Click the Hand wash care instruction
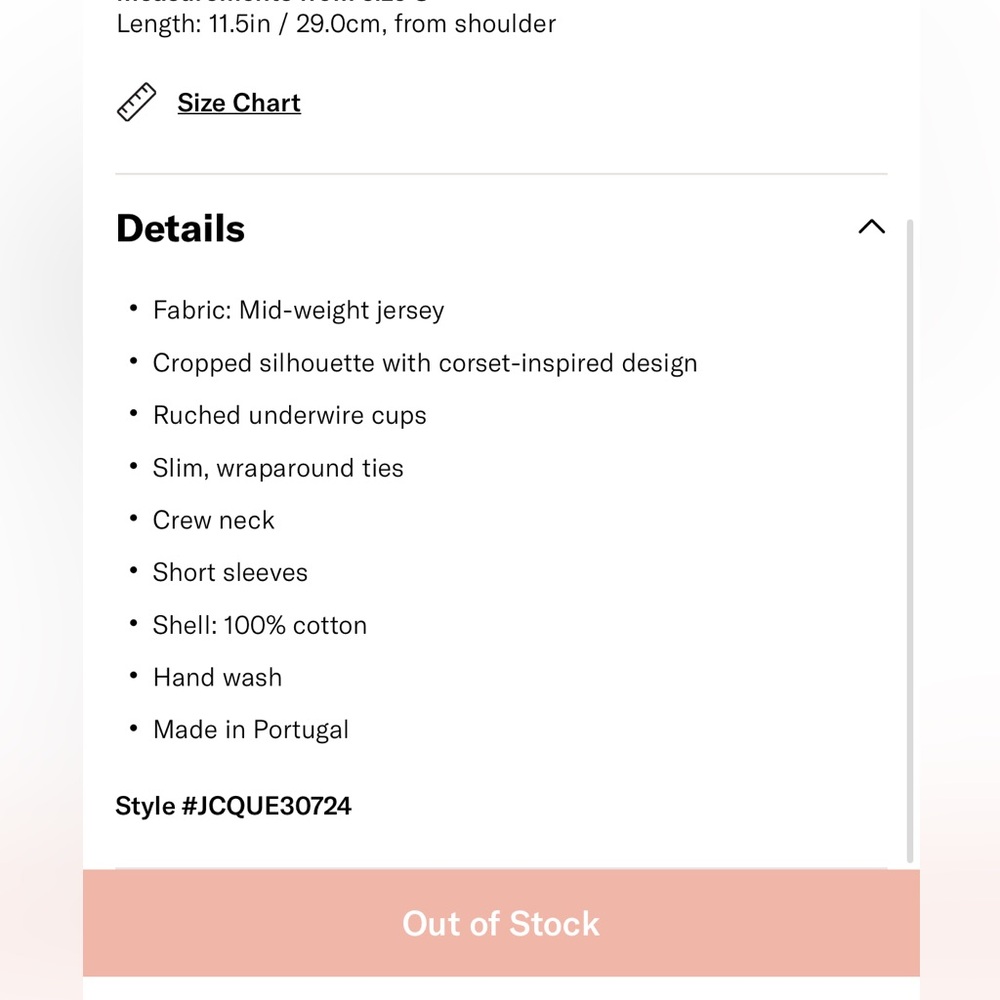This screenshot has width=1000, height=1000. (217, 677)
